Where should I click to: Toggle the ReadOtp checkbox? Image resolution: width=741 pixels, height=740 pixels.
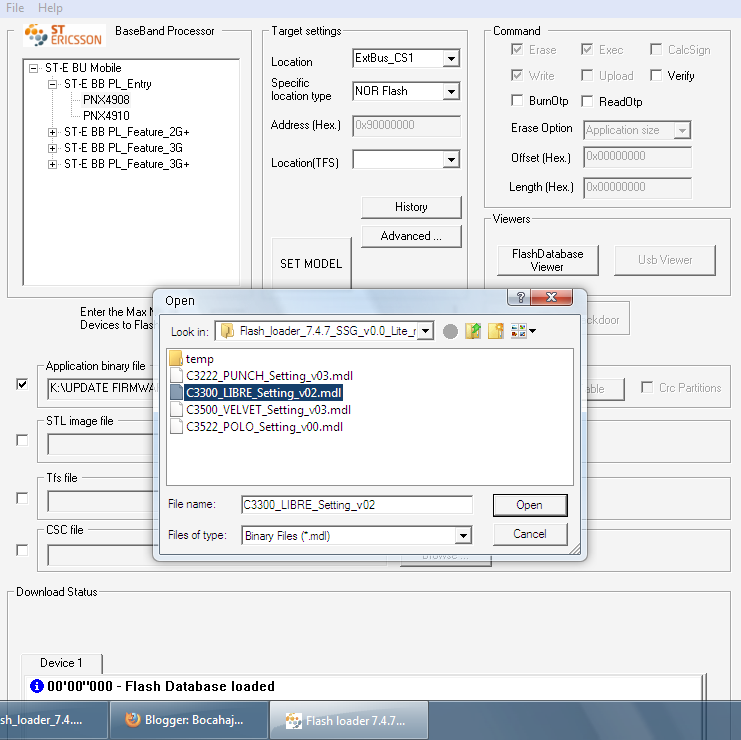[x=587, y=101]
